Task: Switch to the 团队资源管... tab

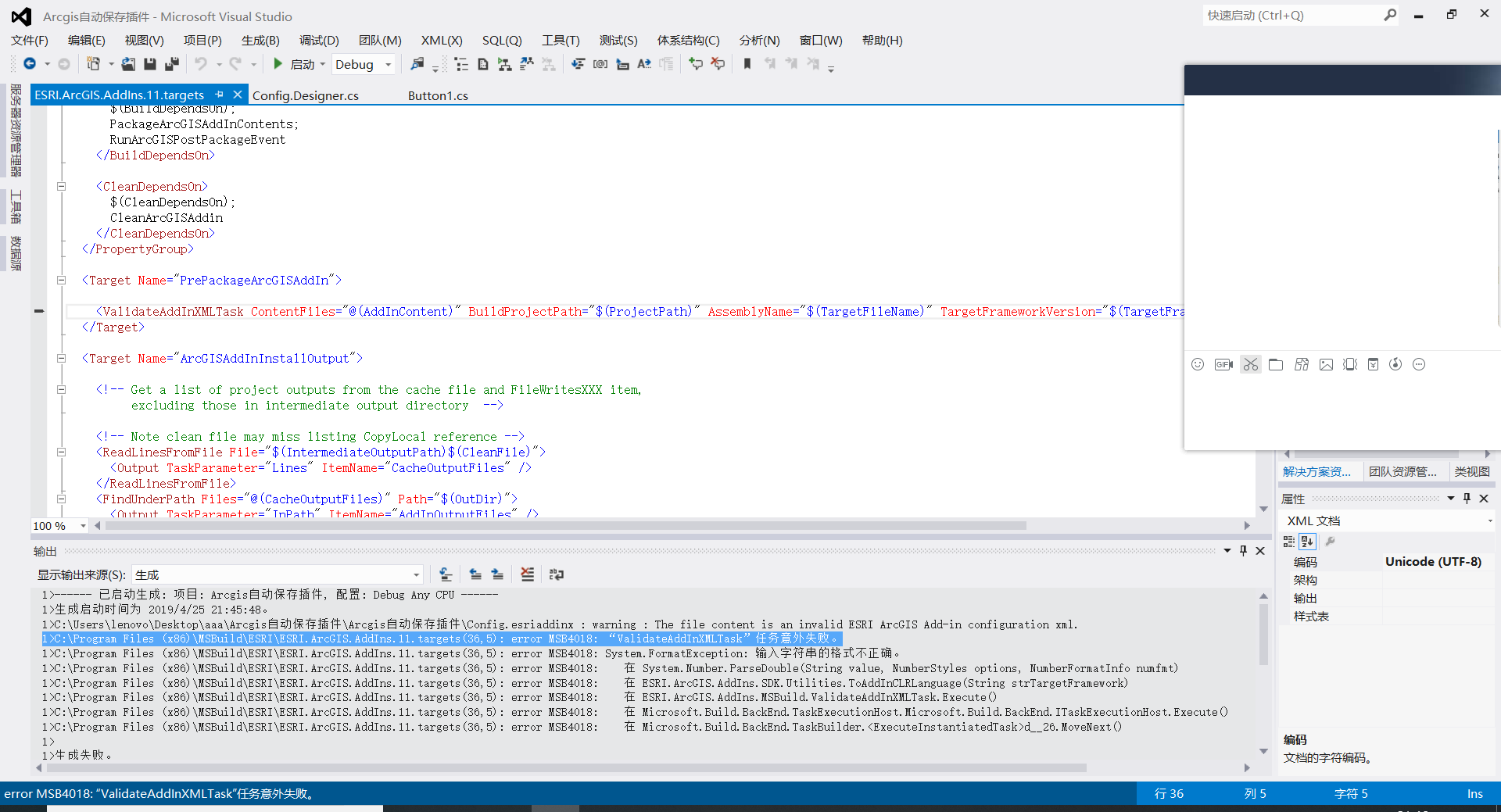Action: click(1402, 472)
